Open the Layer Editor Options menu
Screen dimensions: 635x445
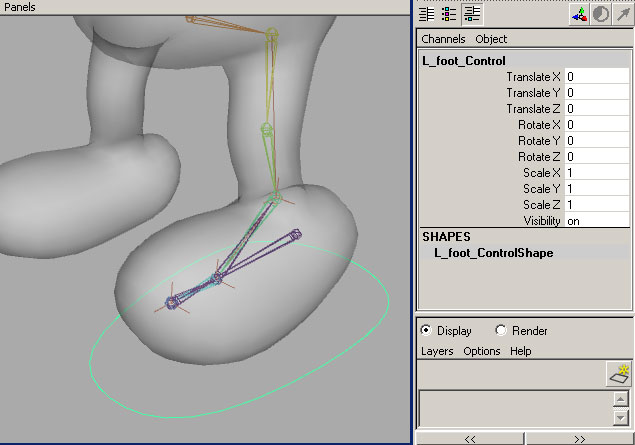point(482,351)
